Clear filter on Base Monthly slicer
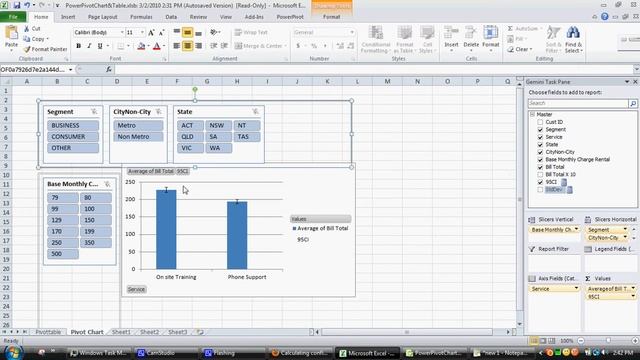 coord(107,184)
